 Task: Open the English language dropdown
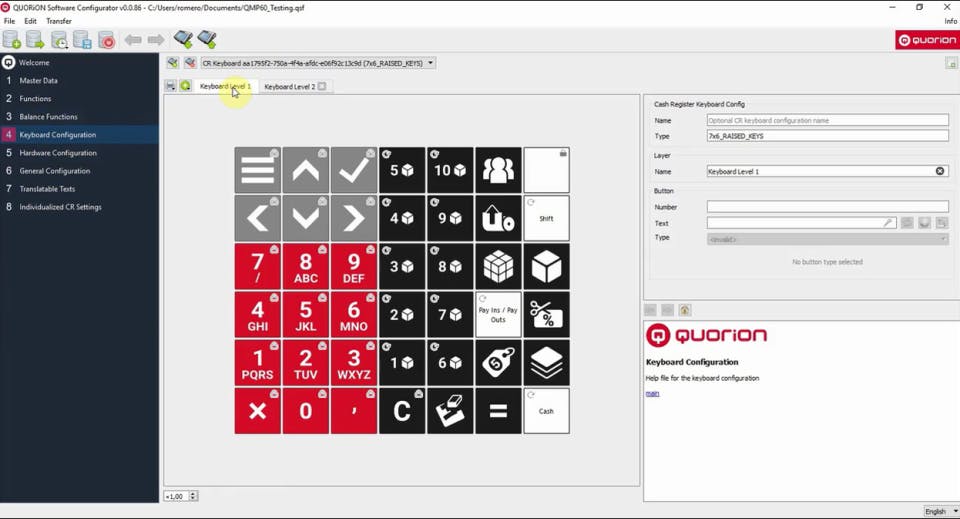coord(940,511)
